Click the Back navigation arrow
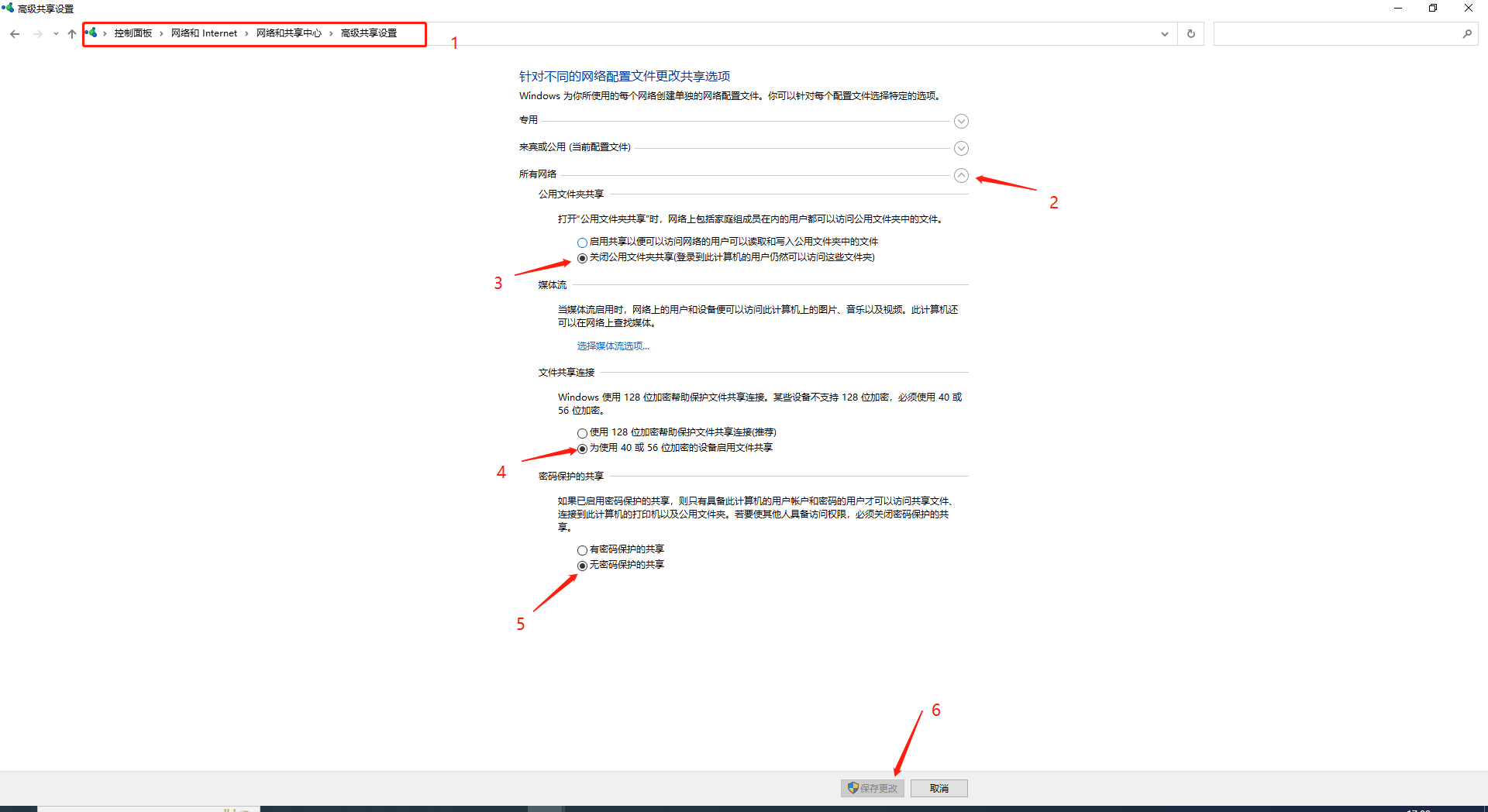 tap(15, 33)
